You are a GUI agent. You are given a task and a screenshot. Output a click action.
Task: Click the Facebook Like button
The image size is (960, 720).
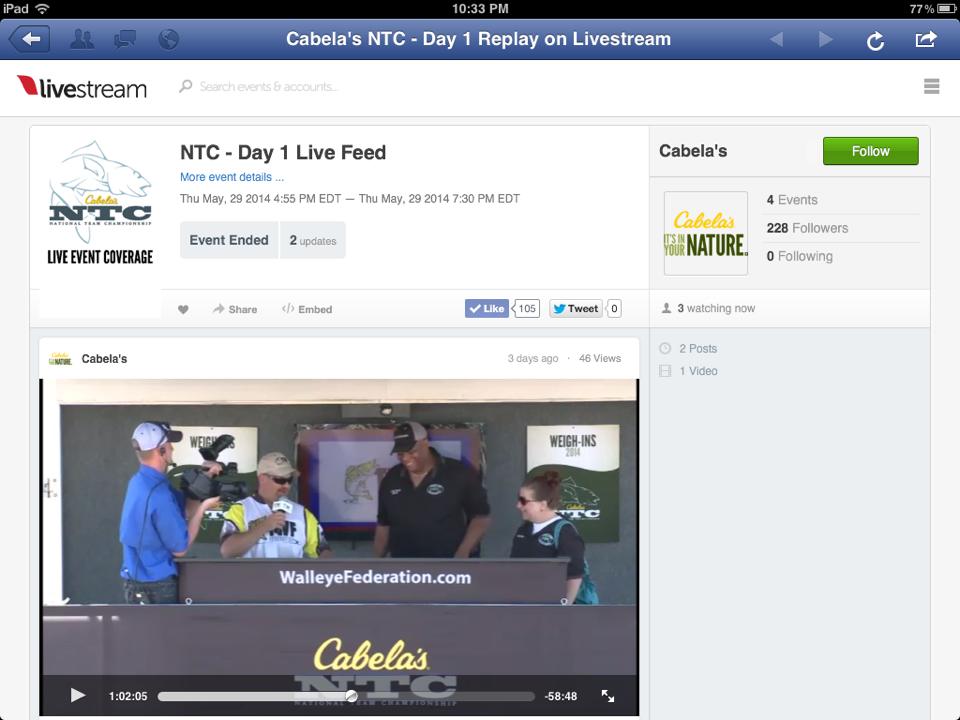pos(487,309)
